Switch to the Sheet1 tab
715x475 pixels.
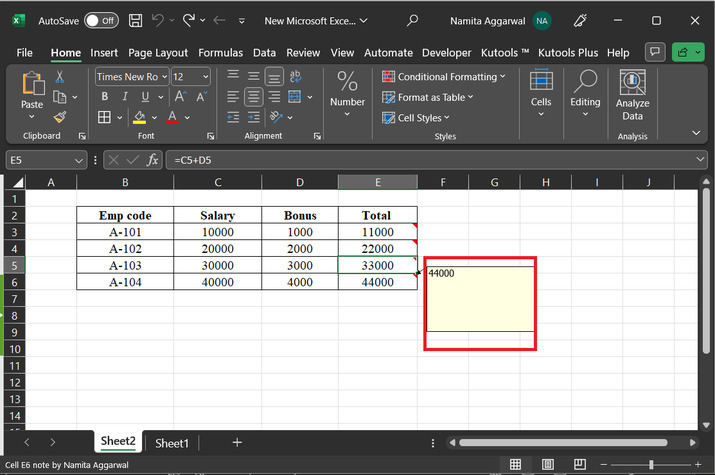(x=171, y=442)
